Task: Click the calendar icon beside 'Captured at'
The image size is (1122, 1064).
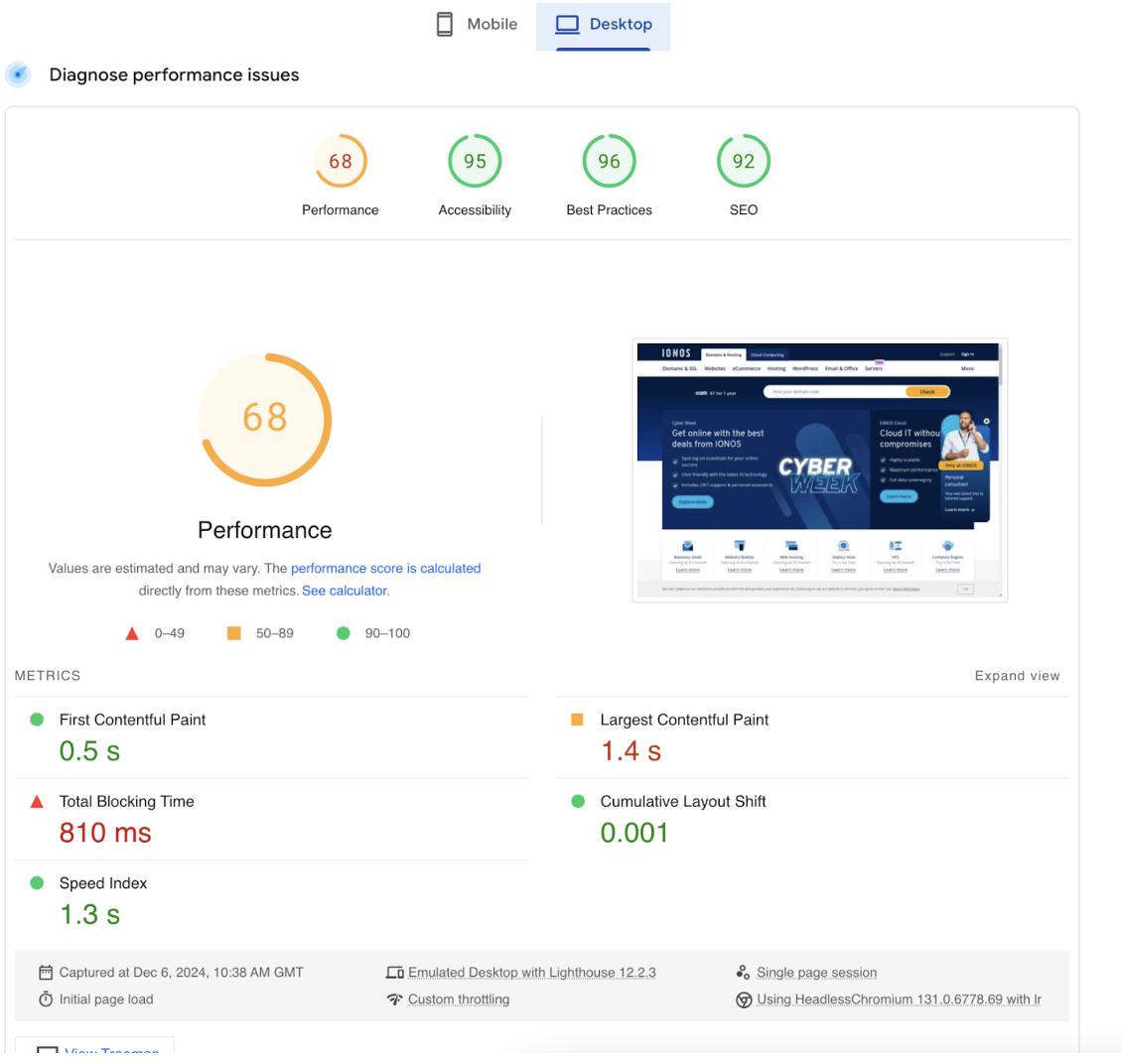Action: [x=46, y=973]
